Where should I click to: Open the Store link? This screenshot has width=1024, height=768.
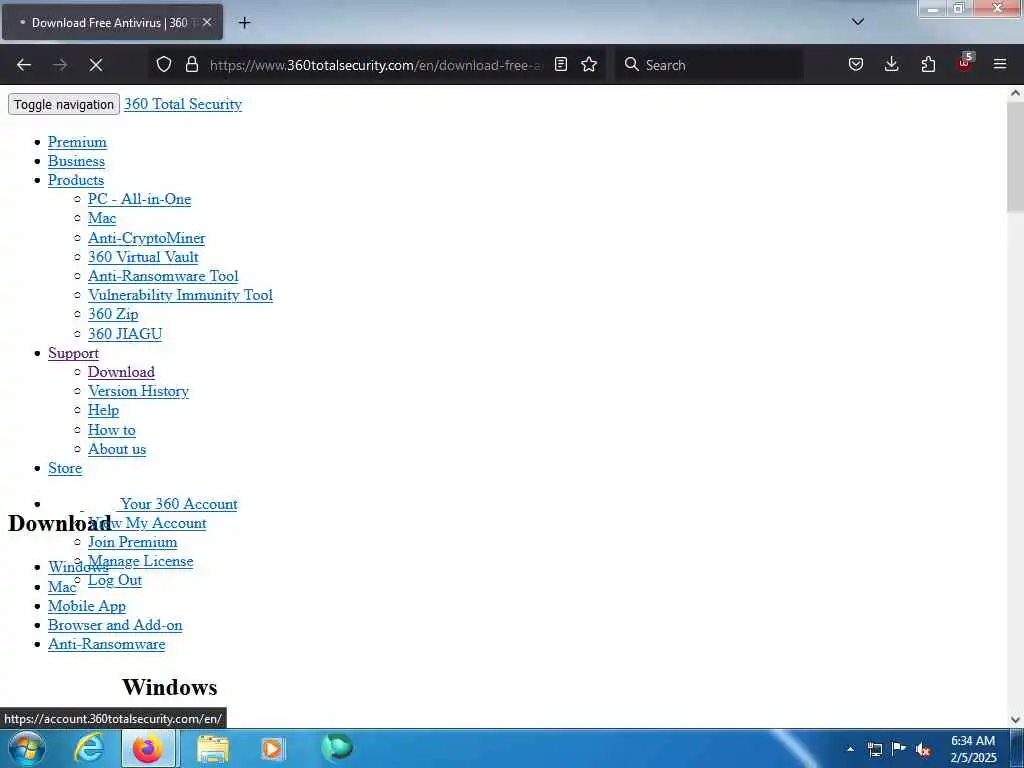[x=65, y=468]
